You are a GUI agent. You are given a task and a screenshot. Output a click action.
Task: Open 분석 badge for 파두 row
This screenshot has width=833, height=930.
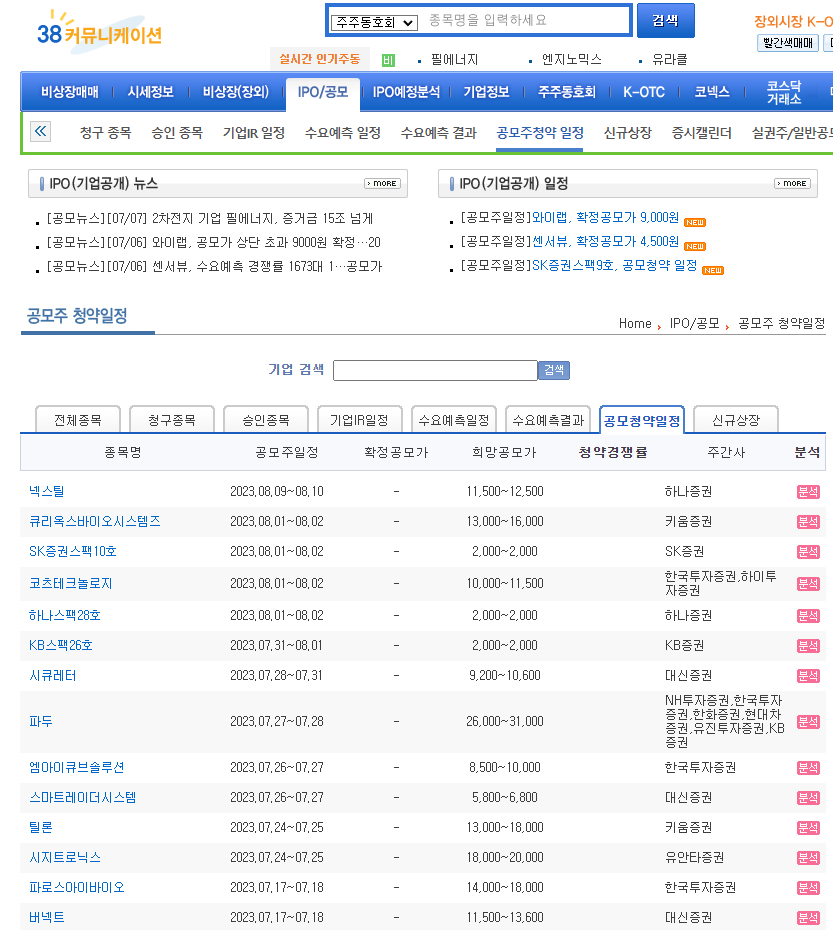pos(808,722)
